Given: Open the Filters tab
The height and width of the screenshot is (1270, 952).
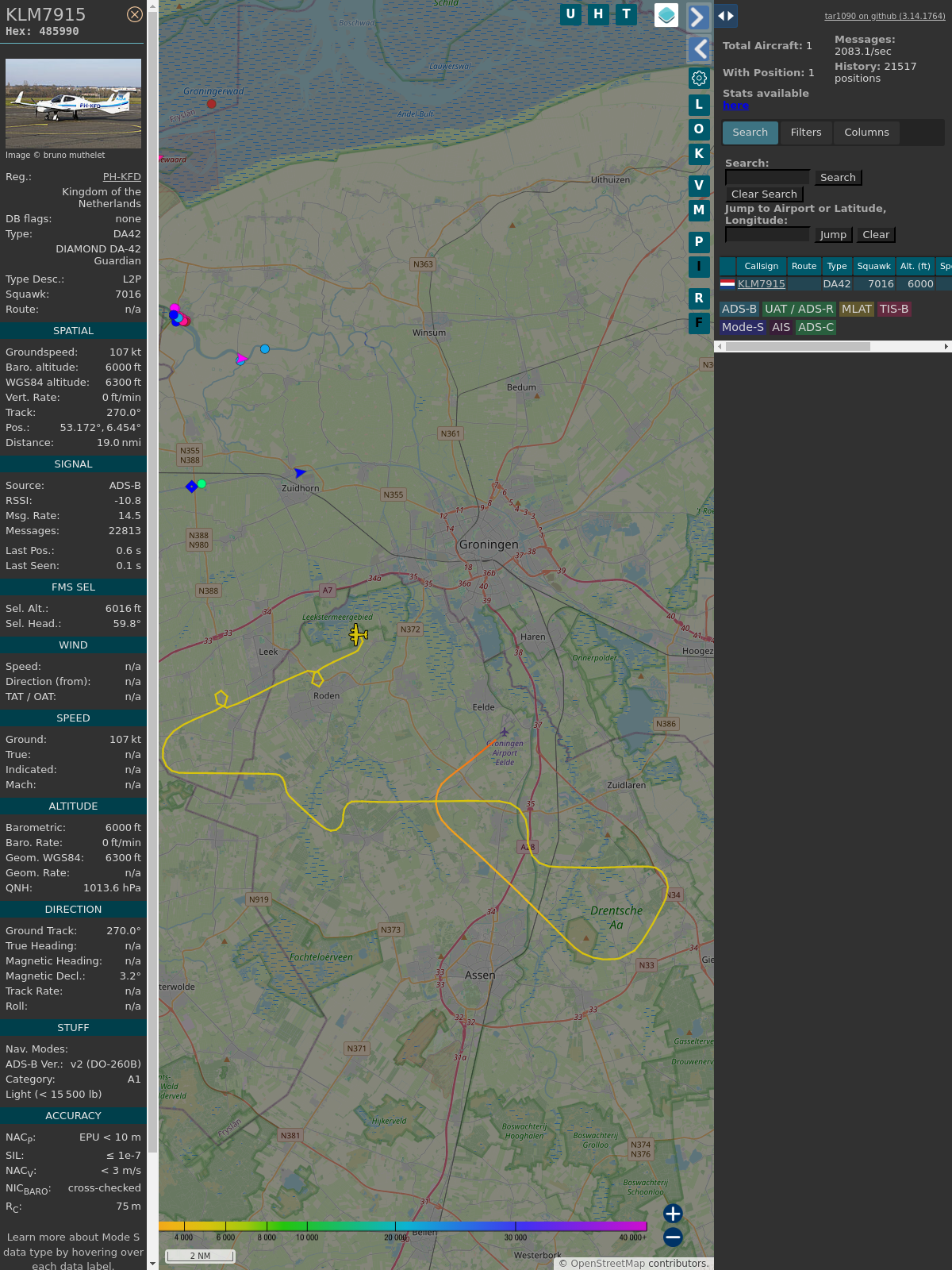Looking at the screenshot, I should click(x=806, y=133).
